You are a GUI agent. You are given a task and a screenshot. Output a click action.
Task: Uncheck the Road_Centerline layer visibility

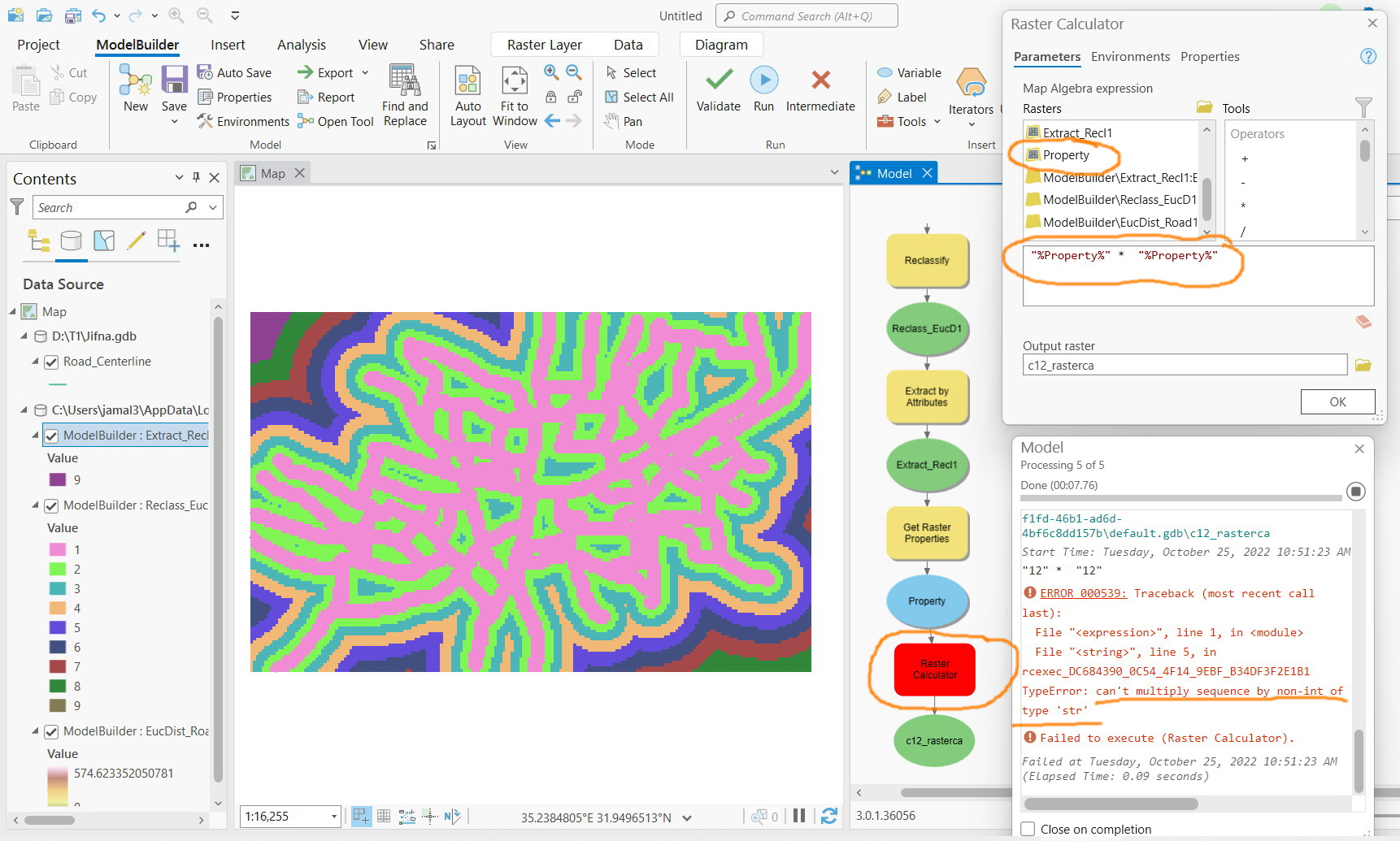click(52, 362)
